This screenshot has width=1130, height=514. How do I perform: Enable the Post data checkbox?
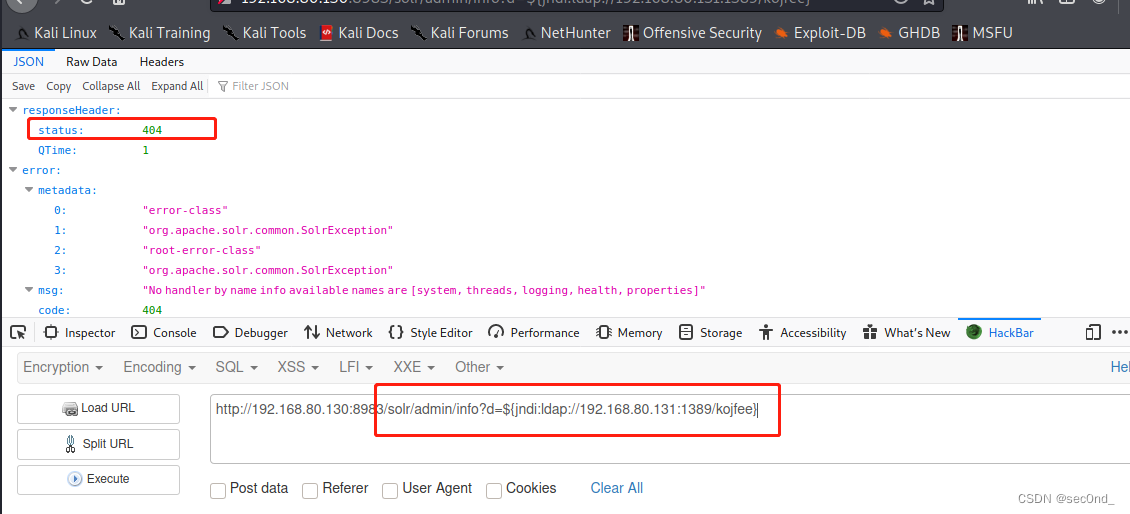pyautogui.click(x=218, y=491)
